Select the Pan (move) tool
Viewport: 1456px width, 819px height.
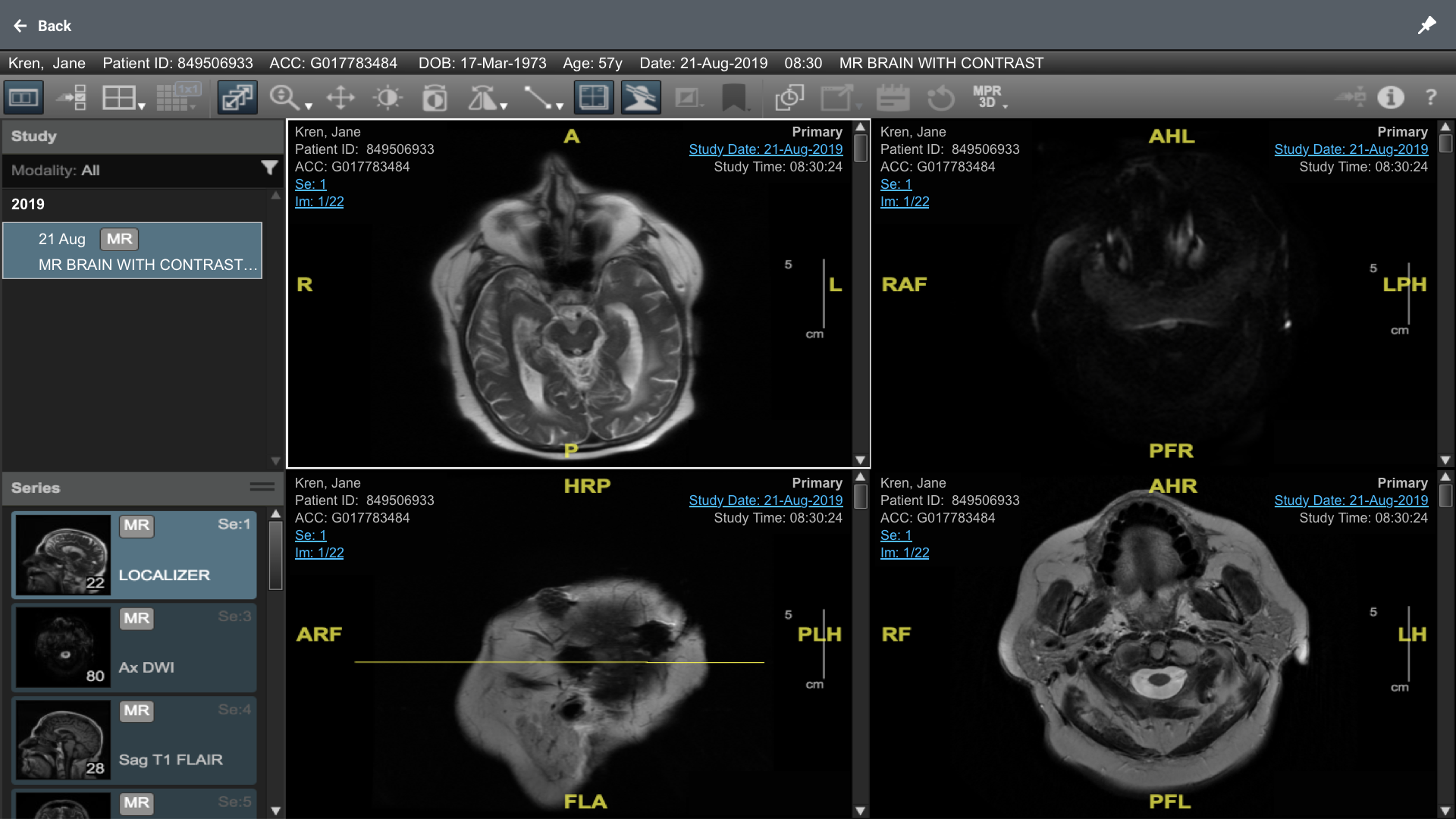pos(340,98)
